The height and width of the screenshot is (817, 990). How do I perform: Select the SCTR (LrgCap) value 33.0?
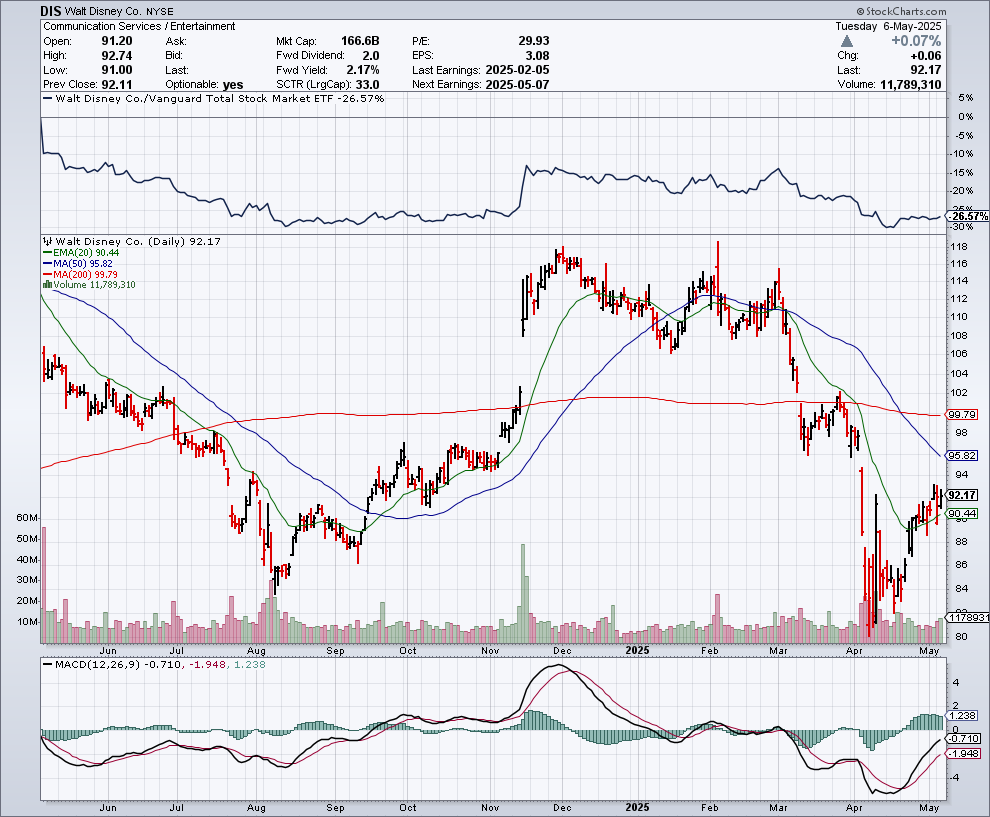[x=367, y=85]
